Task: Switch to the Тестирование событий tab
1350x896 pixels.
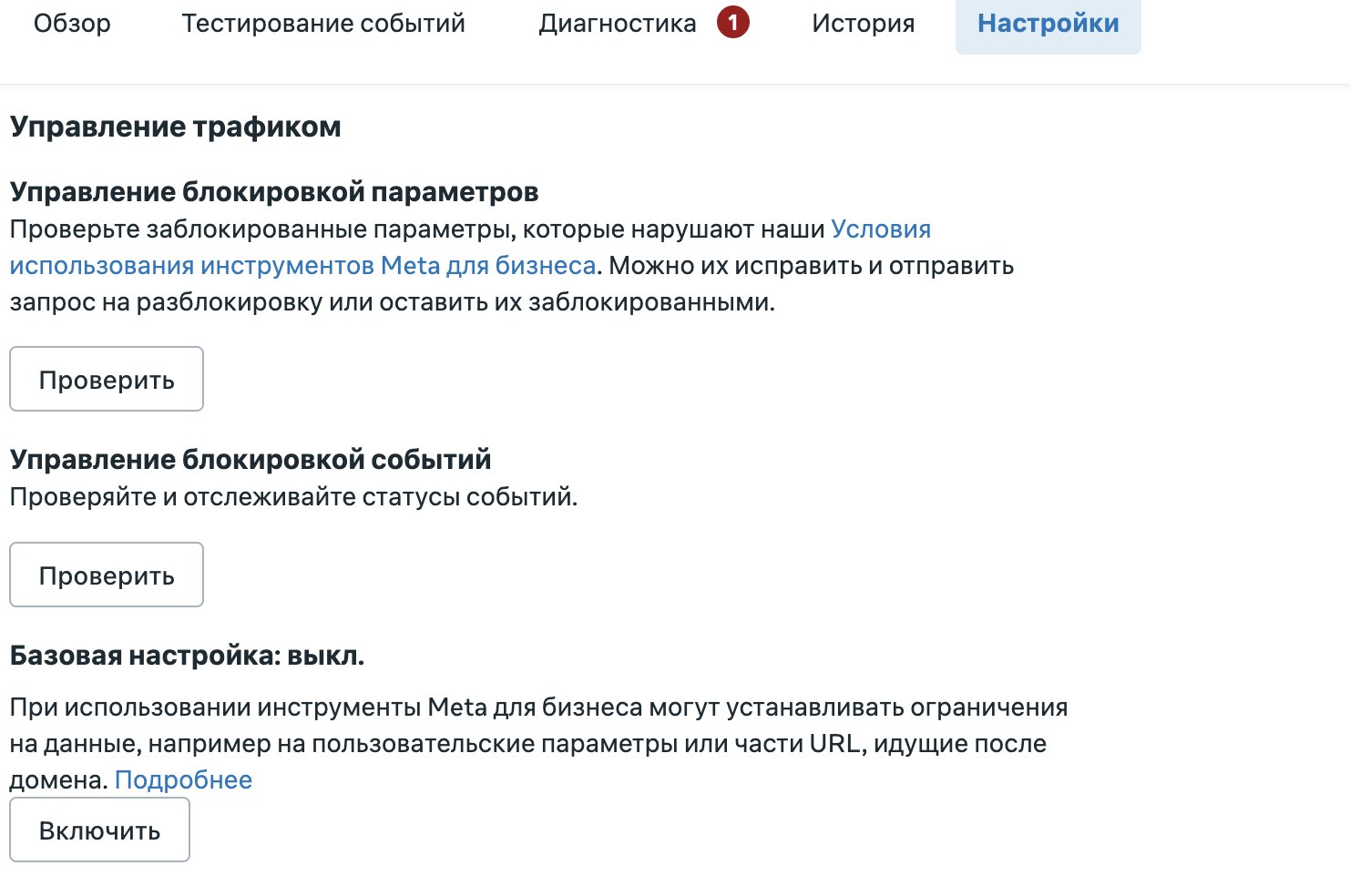Action: point(323,24)
